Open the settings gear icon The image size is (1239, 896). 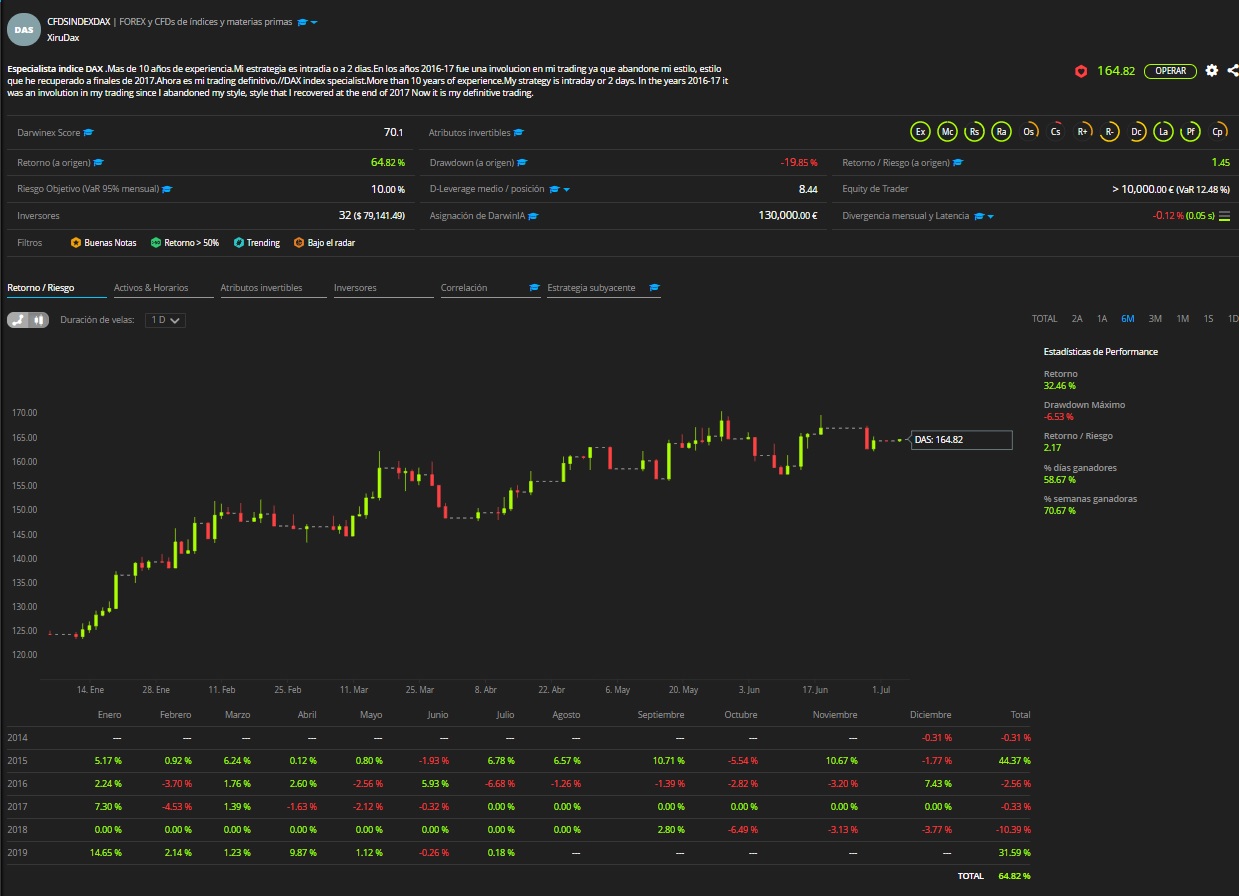click(x=1211, y=71)
